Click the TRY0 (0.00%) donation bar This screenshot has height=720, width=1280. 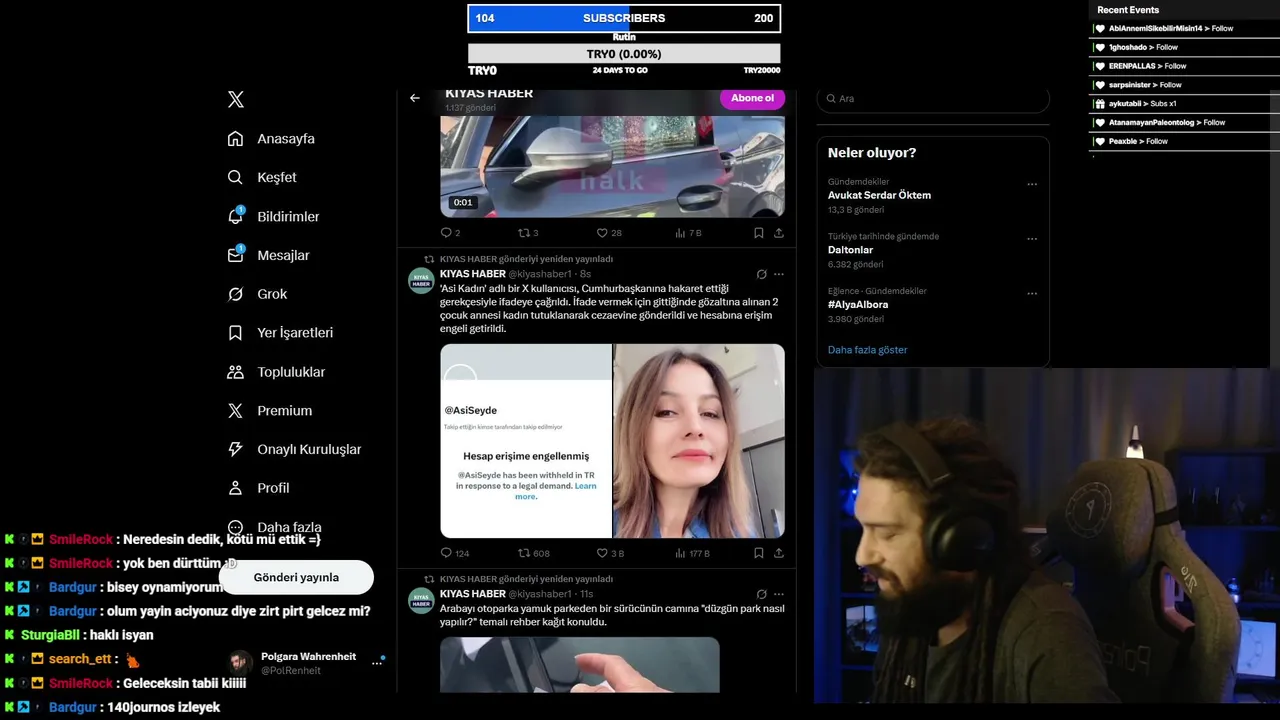[x=624, y=54]
